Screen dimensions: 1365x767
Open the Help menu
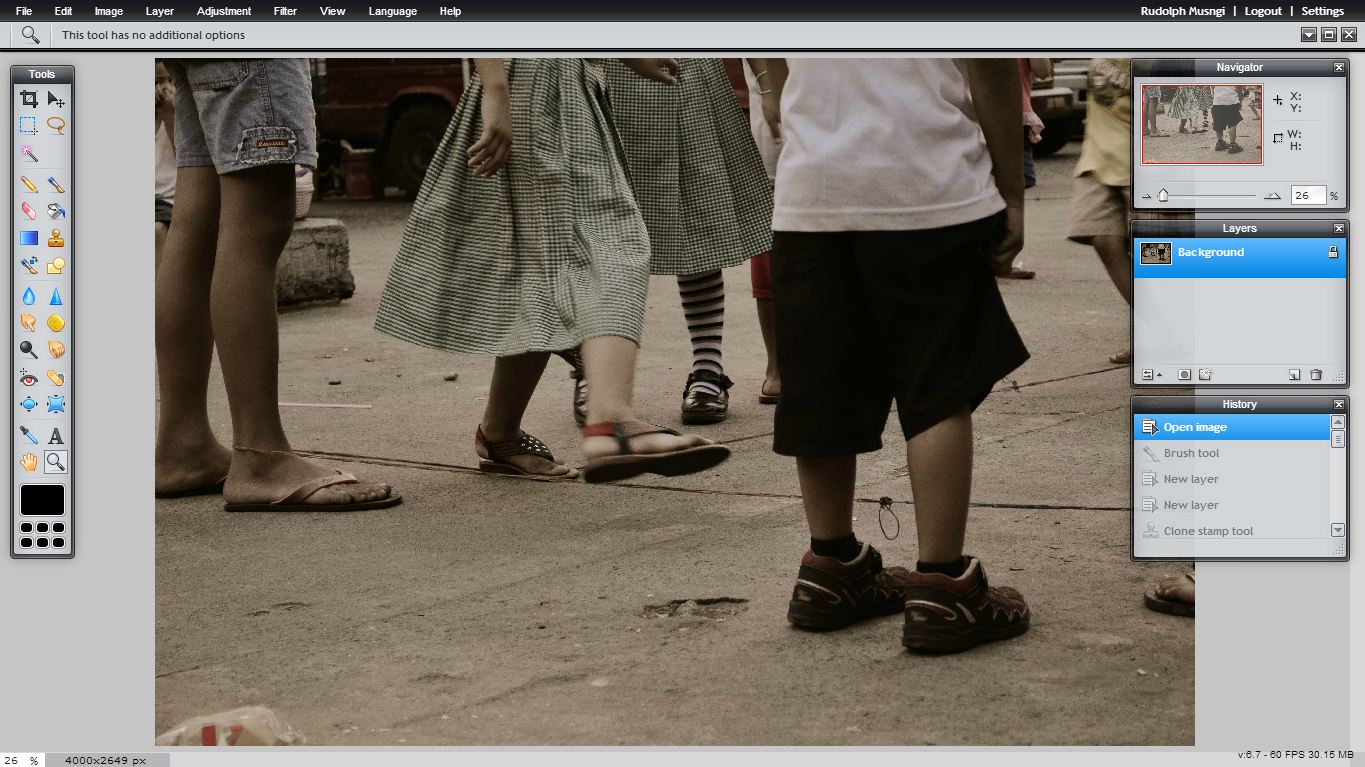450,11
